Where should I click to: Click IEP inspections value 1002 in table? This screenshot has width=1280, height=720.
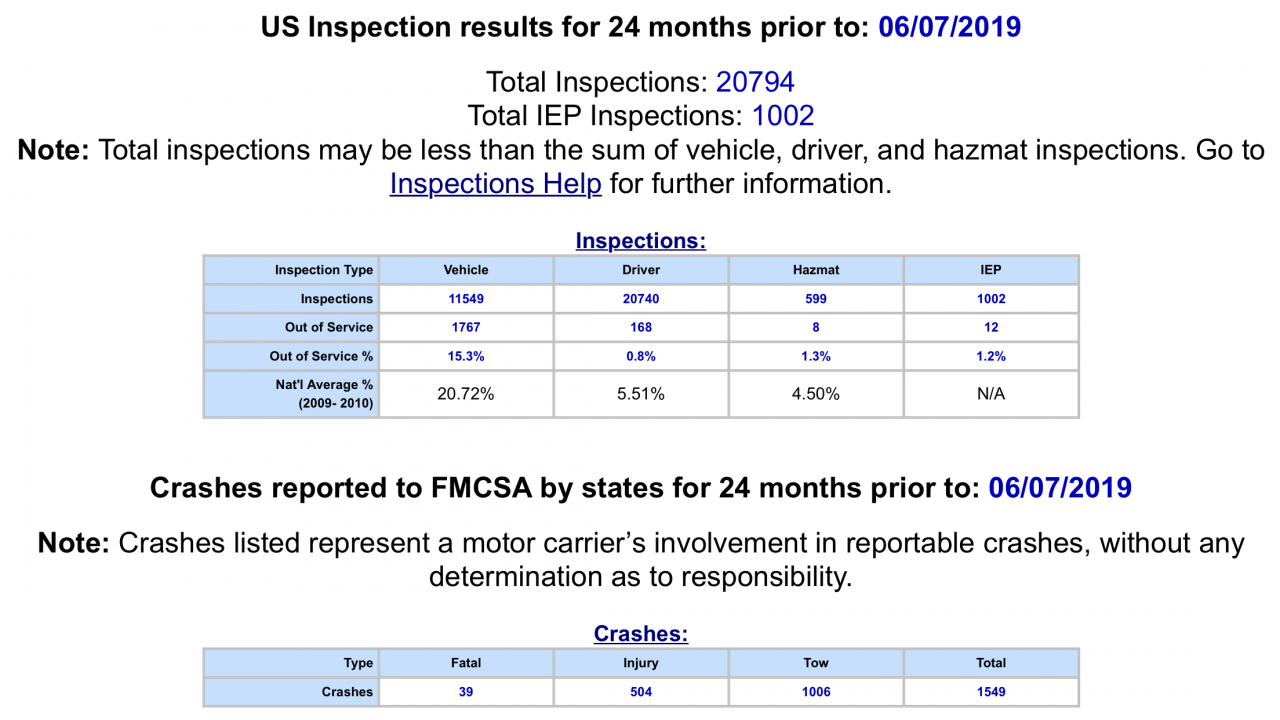click(x=991, y=299)
